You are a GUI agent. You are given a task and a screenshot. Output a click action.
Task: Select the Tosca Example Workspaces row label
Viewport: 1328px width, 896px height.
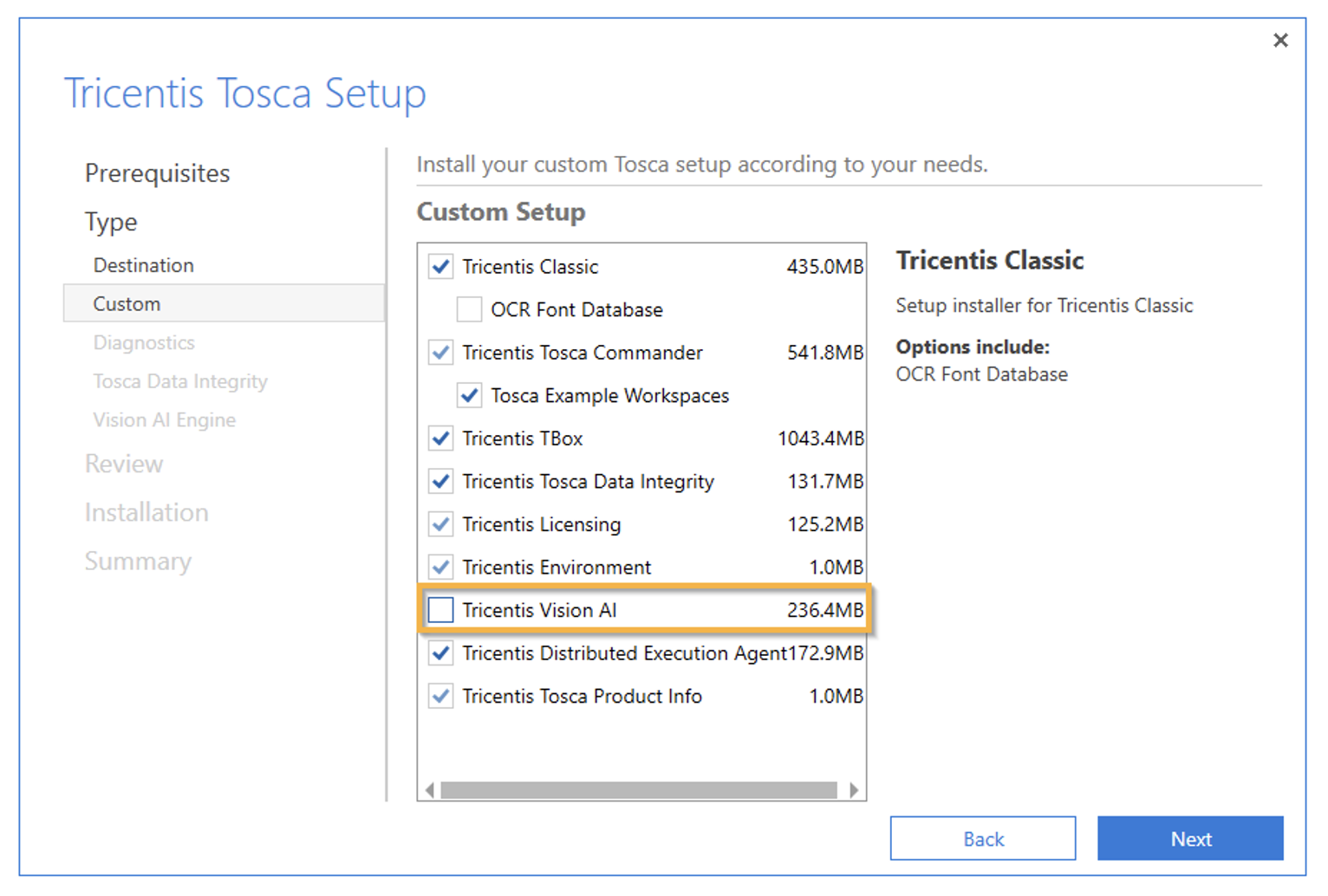pyautogui.click(x=610, y=396)
